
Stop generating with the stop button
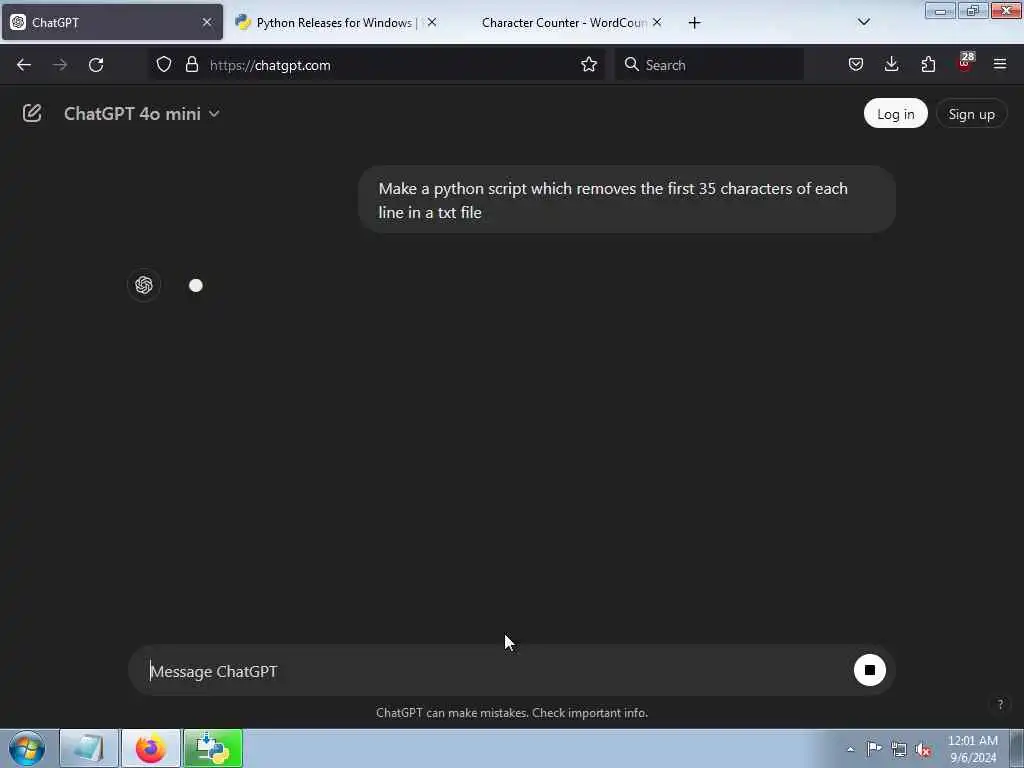[869, 670]
